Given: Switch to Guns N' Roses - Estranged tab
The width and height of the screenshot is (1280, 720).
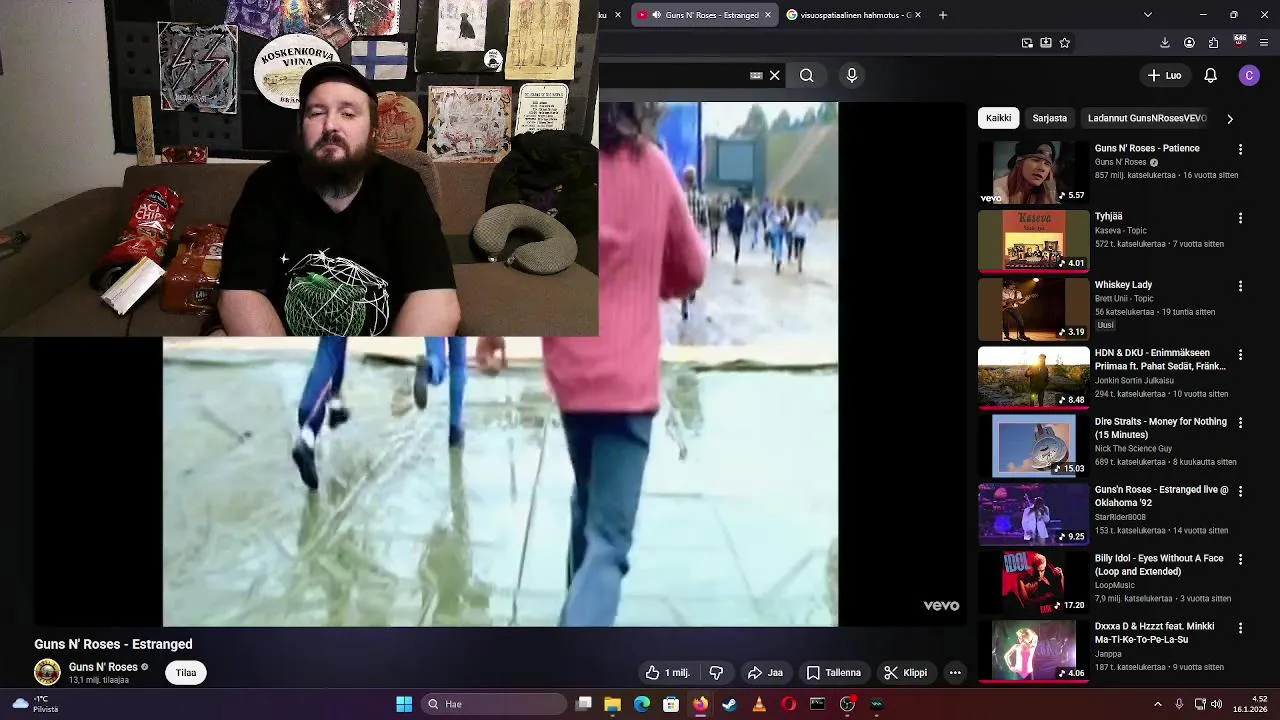Looking at the screenshot, I should click(x=704, y=15).
